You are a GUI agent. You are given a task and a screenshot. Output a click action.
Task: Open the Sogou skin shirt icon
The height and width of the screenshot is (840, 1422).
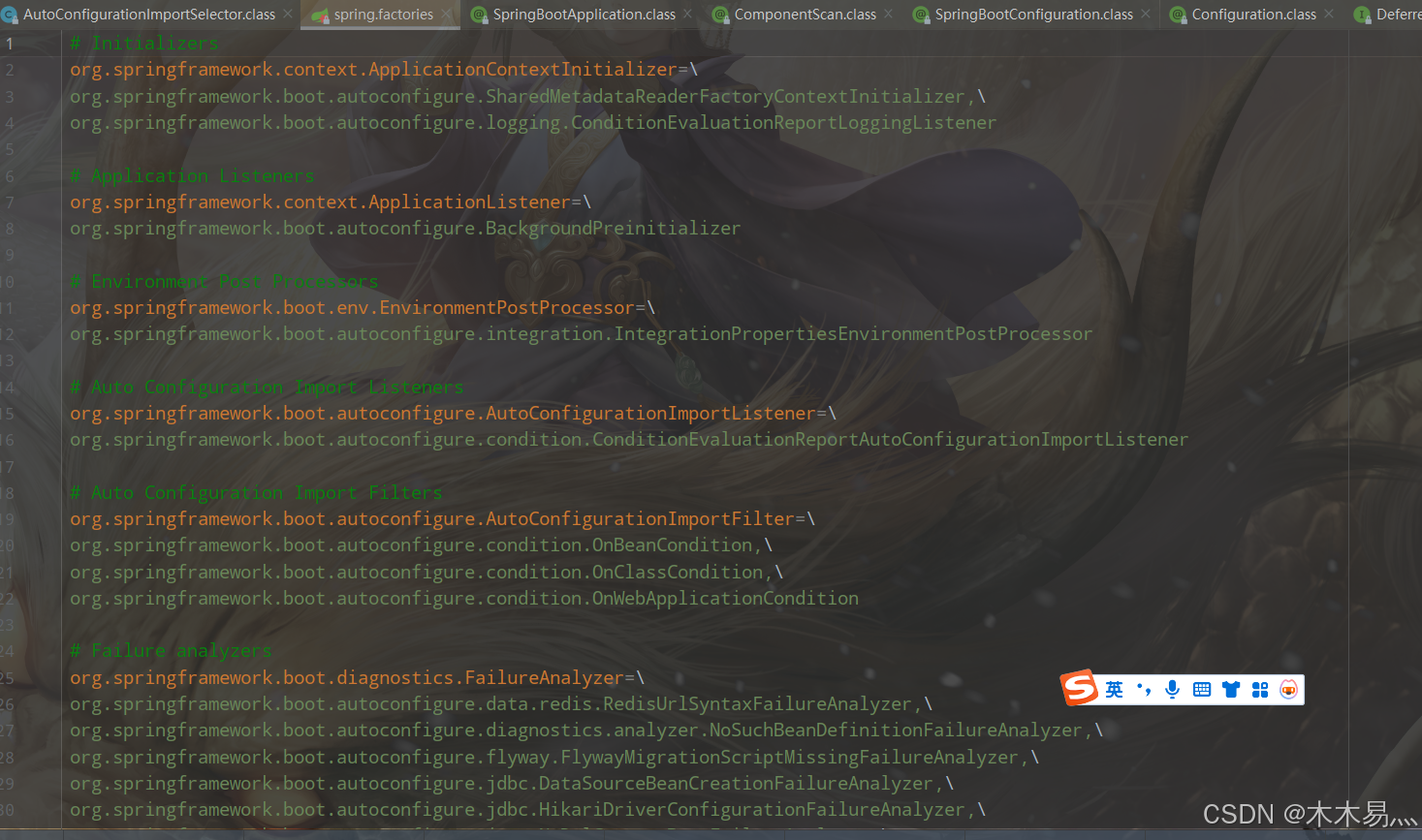[1231, 689]
